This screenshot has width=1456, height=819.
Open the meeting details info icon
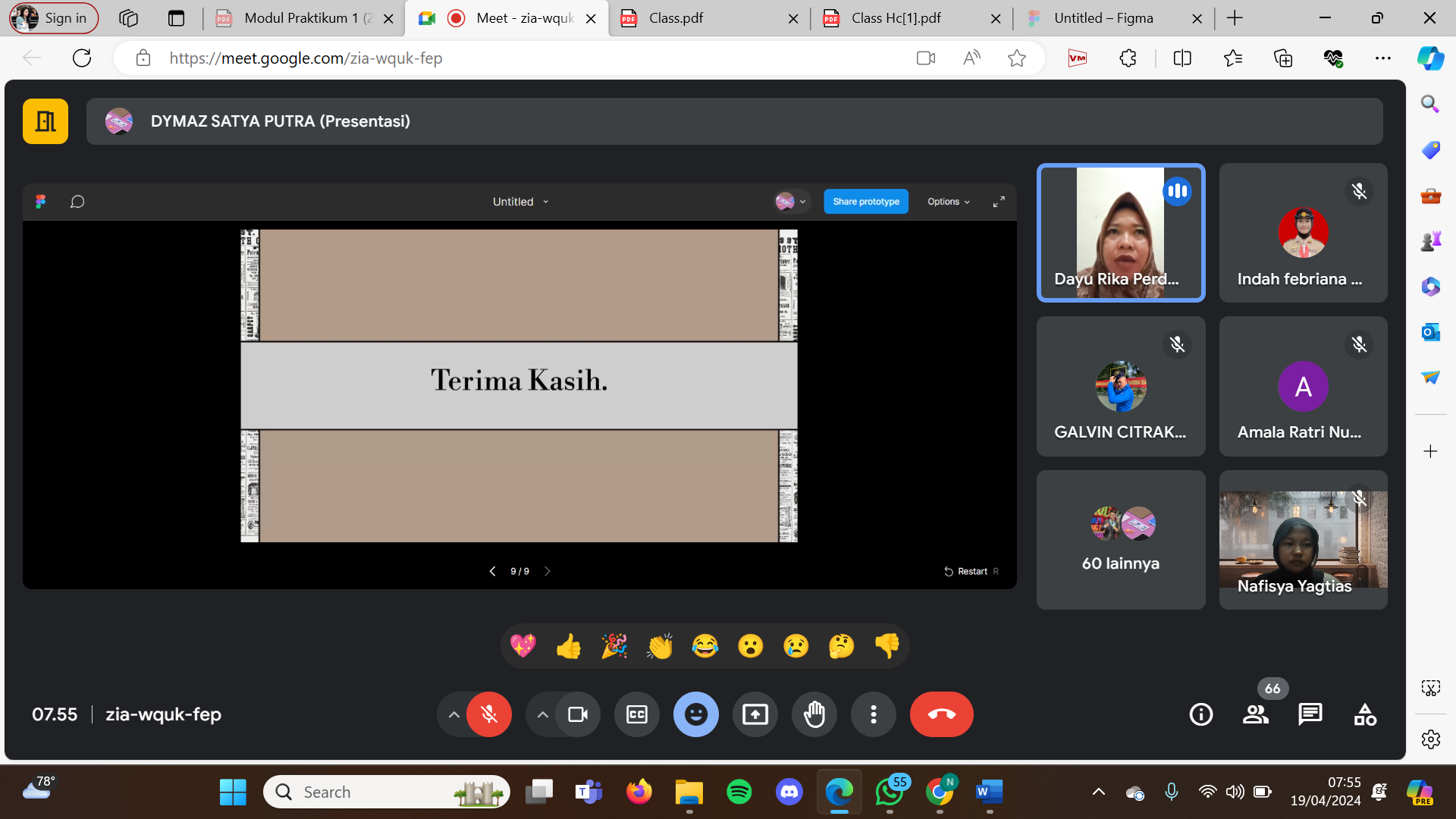click(x=1201, y=714)
